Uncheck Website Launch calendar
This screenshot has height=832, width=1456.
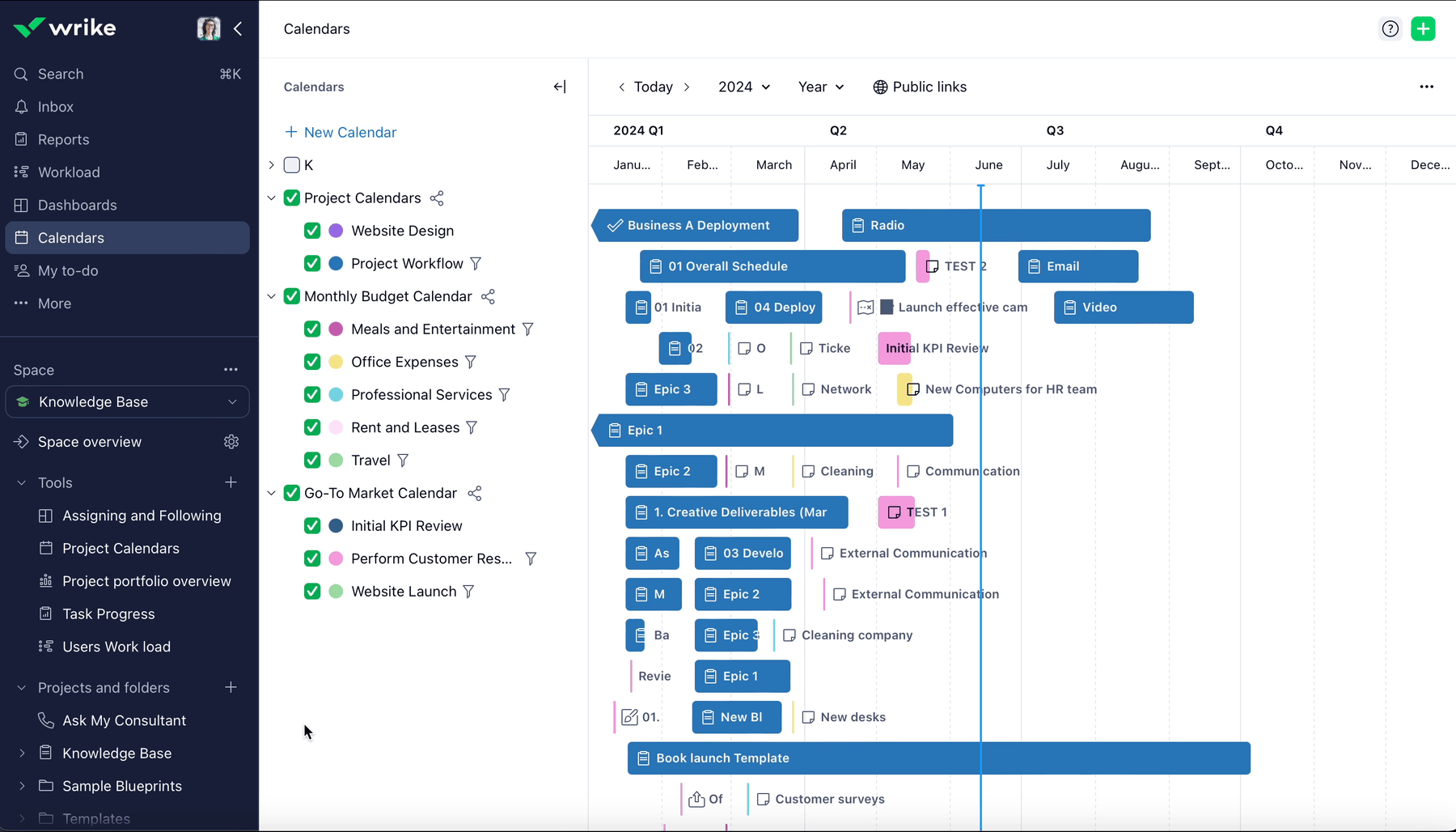[x=311, y=592]
